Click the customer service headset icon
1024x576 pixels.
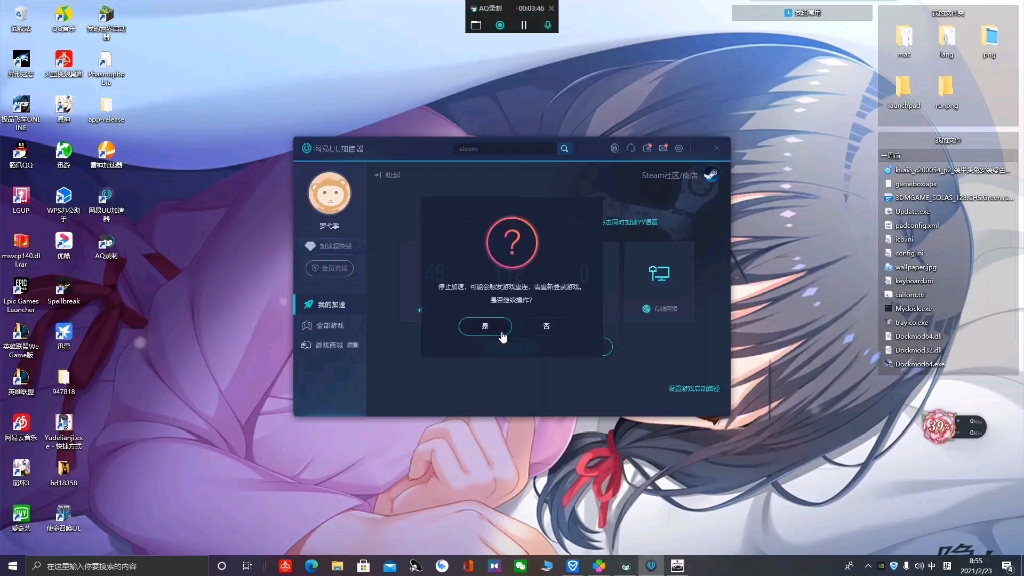631,147
